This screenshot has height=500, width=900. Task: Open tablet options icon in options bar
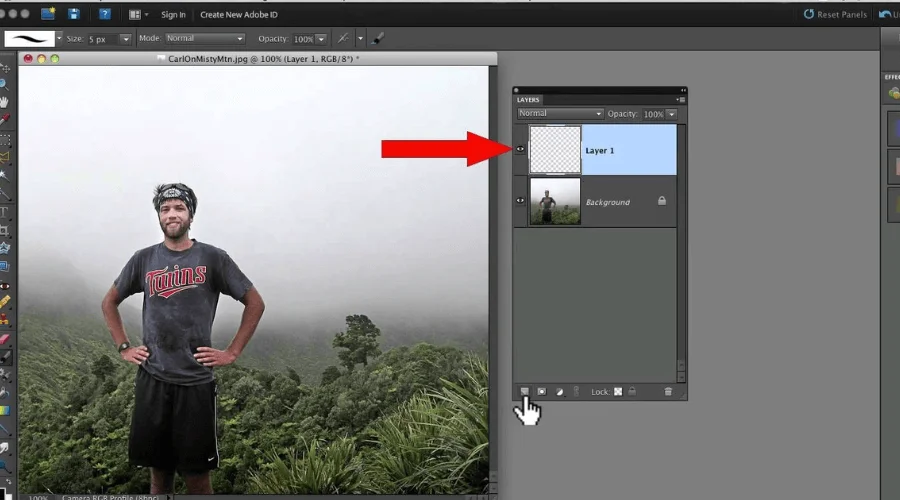pos(343,38)
